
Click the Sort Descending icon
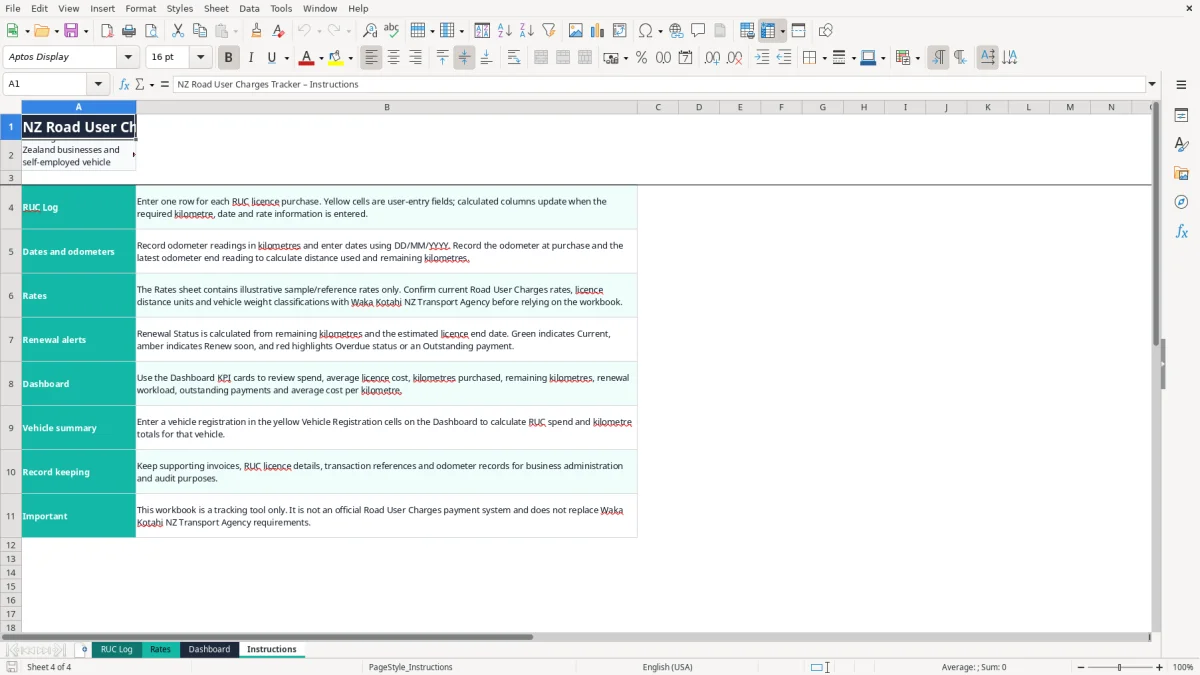point(527,31)
